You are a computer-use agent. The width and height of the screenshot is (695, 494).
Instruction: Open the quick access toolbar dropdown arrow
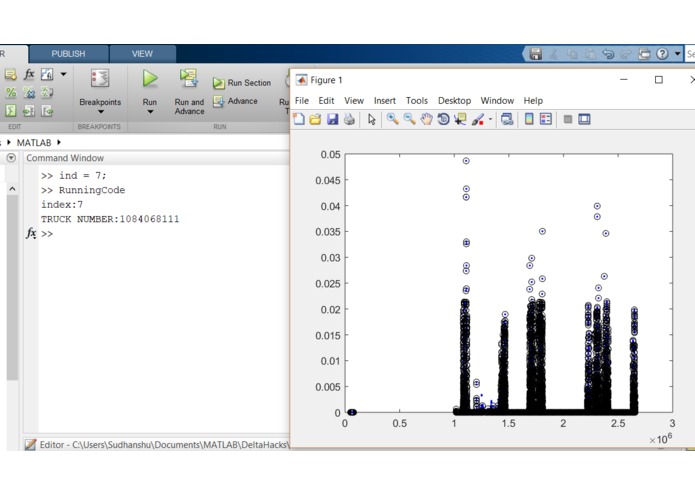click(677, 54)
